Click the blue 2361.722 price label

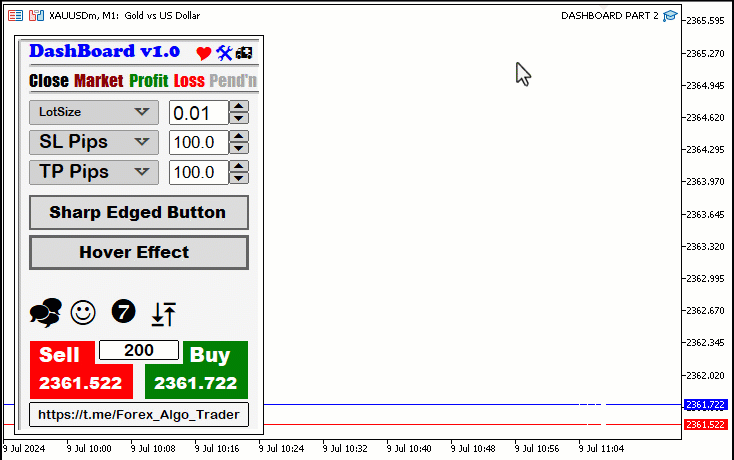pos(706,405)
